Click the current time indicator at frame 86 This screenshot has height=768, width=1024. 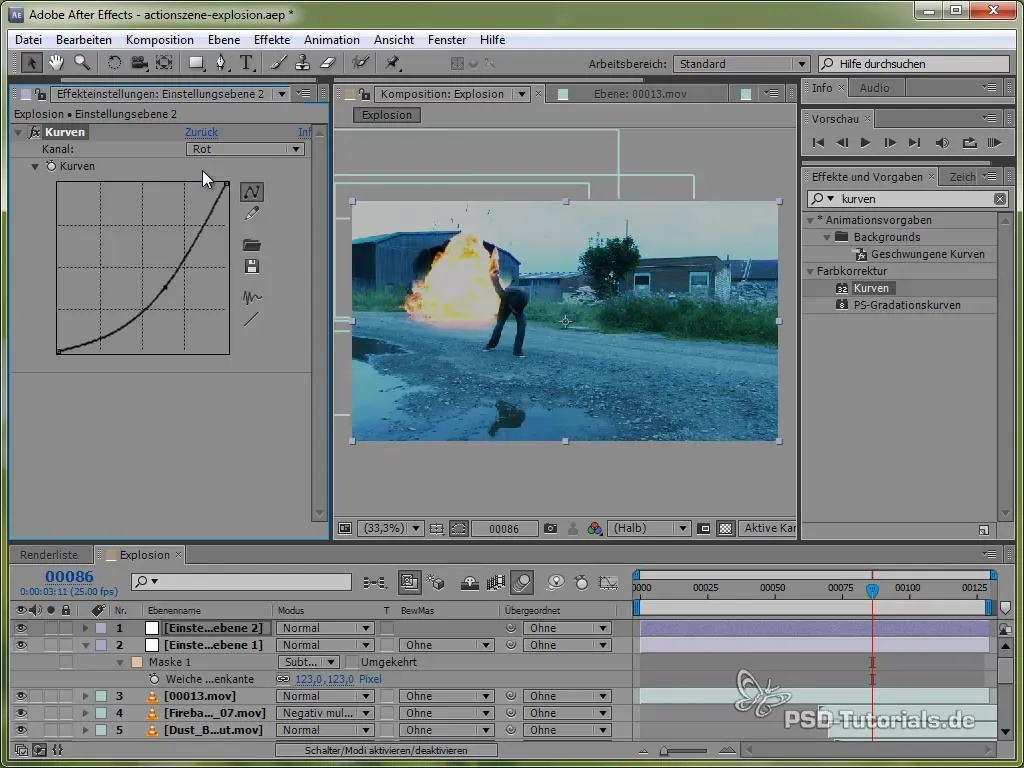pos(872,590)
